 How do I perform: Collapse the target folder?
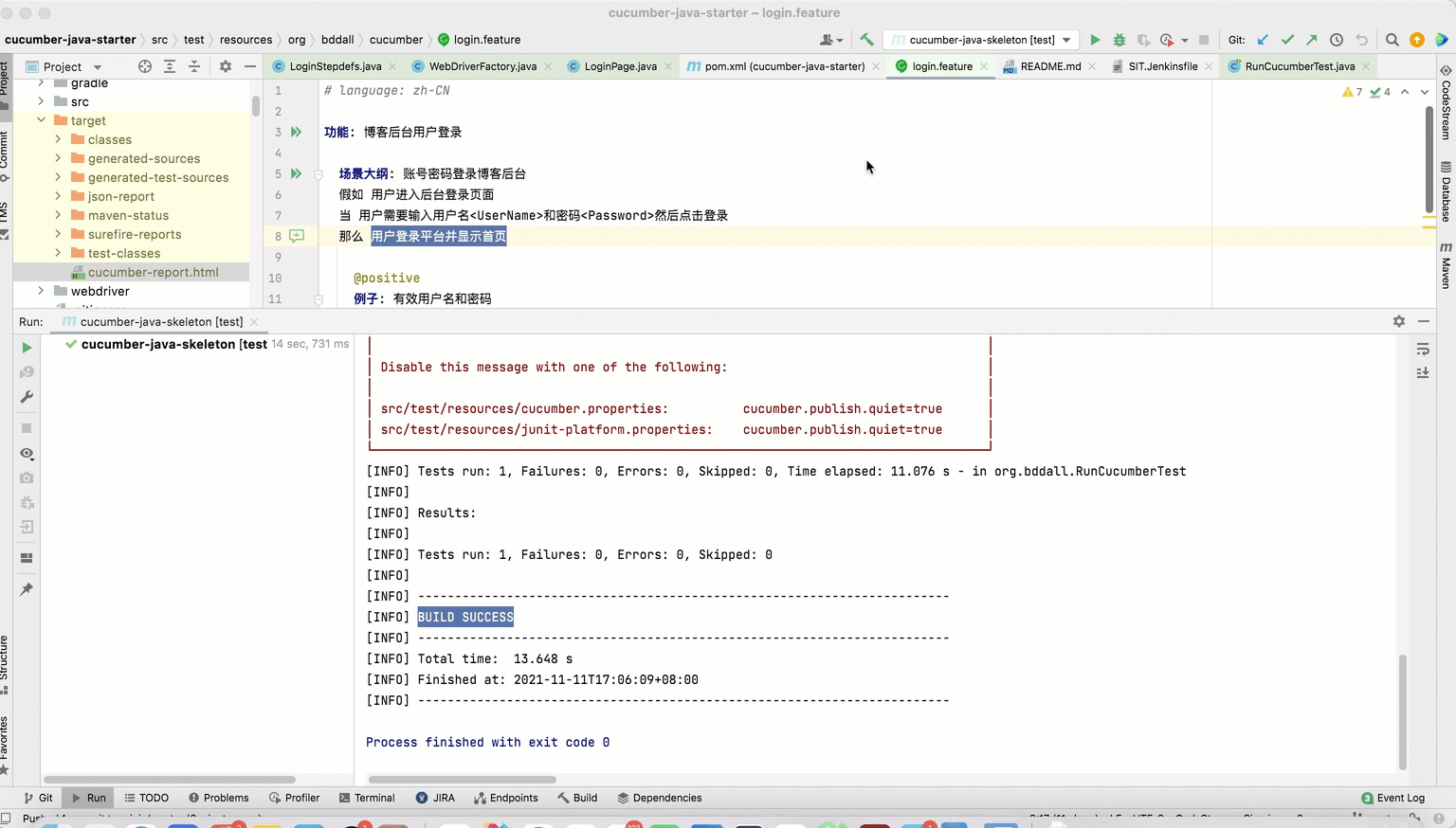(41, 120)
